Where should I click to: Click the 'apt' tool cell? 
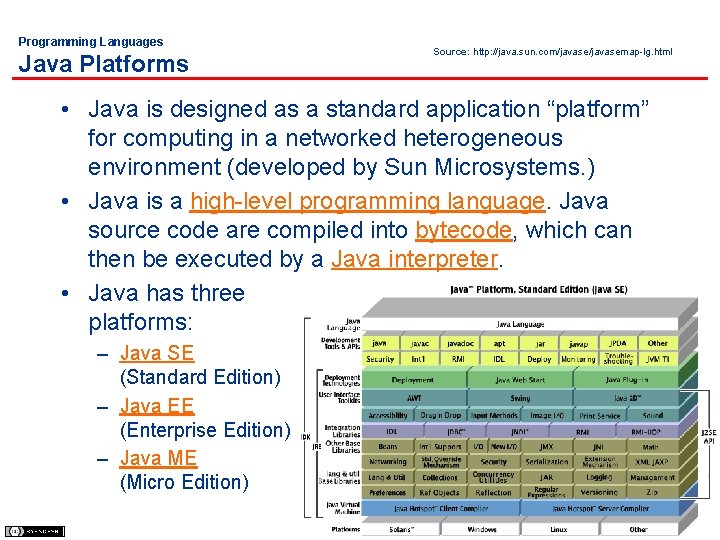click(x=500, y=343)
